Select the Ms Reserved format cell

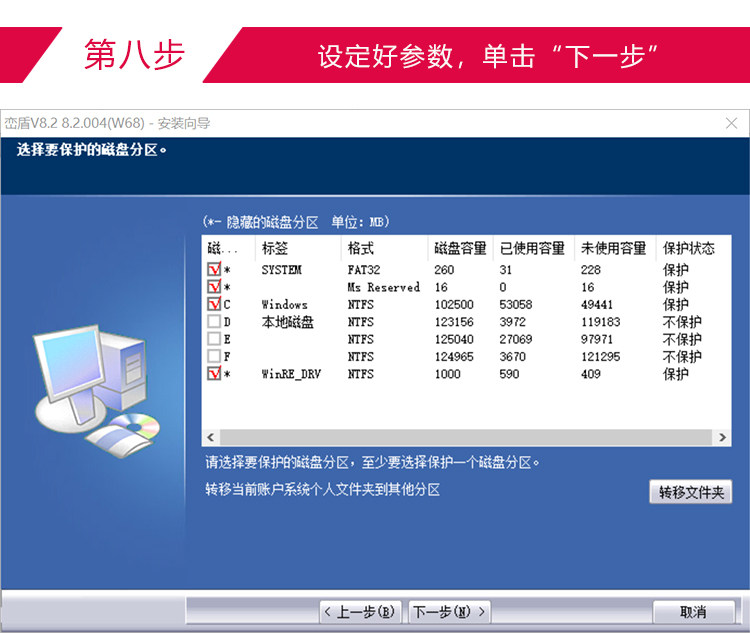click(x=384, y=287)
